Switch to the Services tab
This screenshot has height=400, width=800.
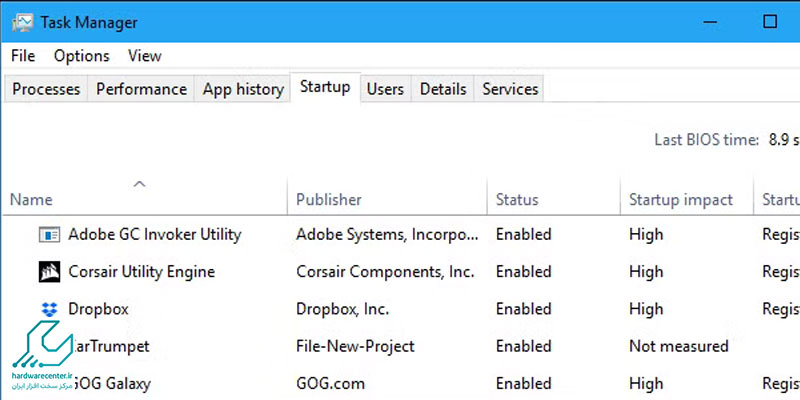tap(510, 89)
